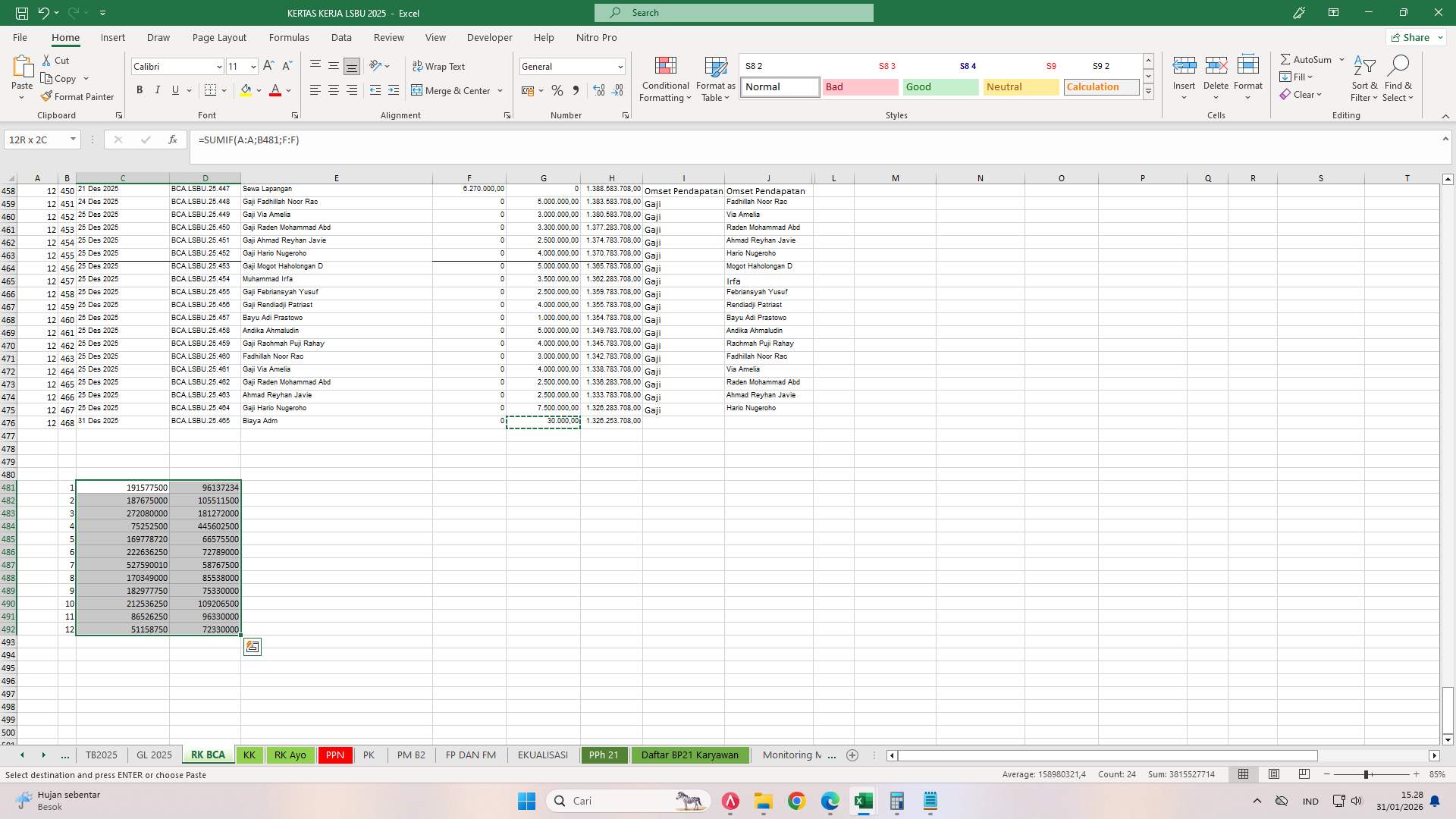Apply bold formatting
Viewport: 1456px width, 819px height.
click(139, 89)
